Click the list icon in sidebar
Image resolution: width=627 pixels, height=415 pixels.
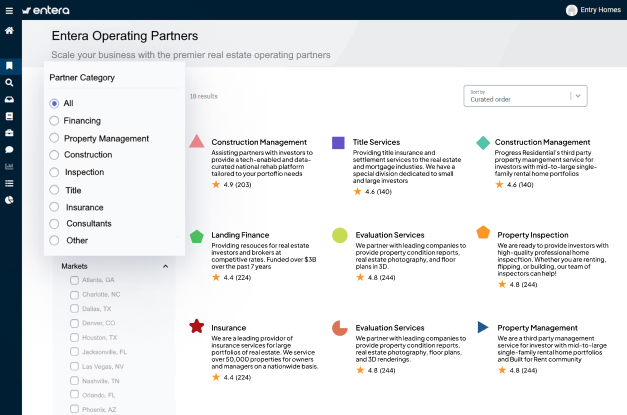click(9, 183)
